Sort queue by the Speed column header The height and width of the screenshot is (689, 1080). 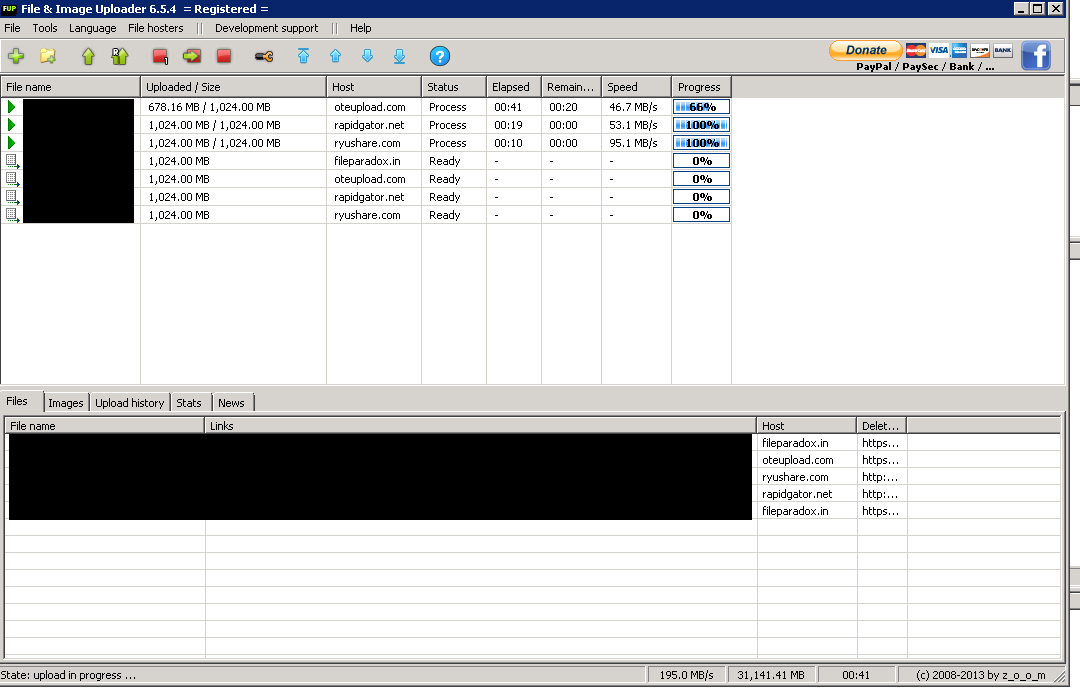(x=635, y=87)
